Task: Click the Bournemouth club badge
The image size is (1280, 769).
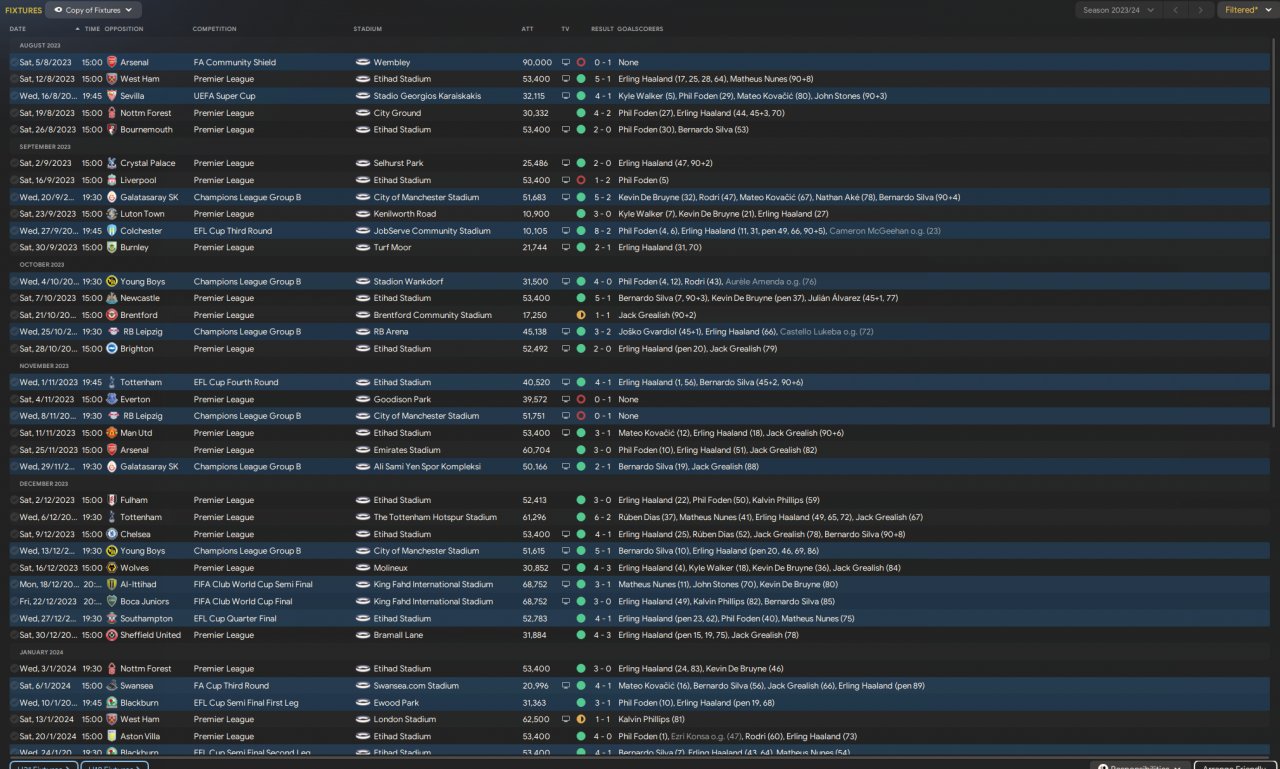Action: pos(112,129)
